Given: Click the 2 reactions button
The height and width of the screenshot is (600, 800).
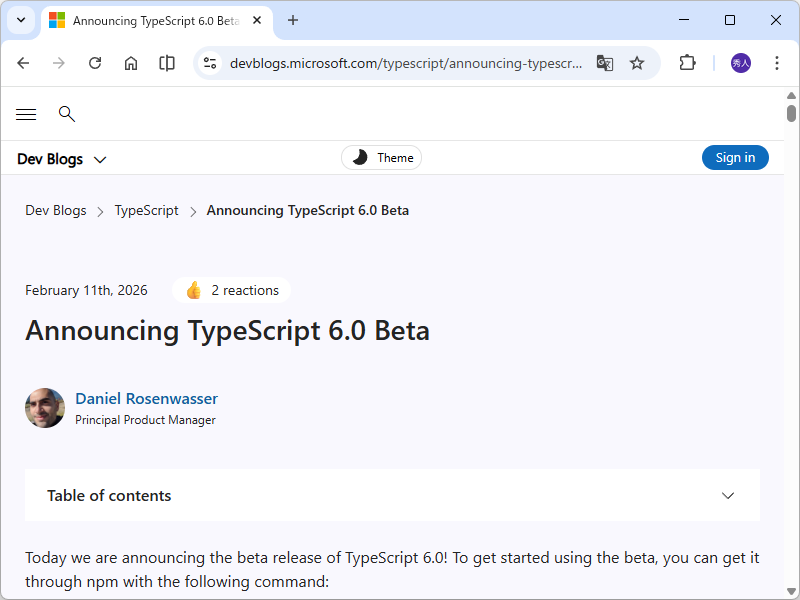Looking at the screenshot, I should click(x=232, y=291).
